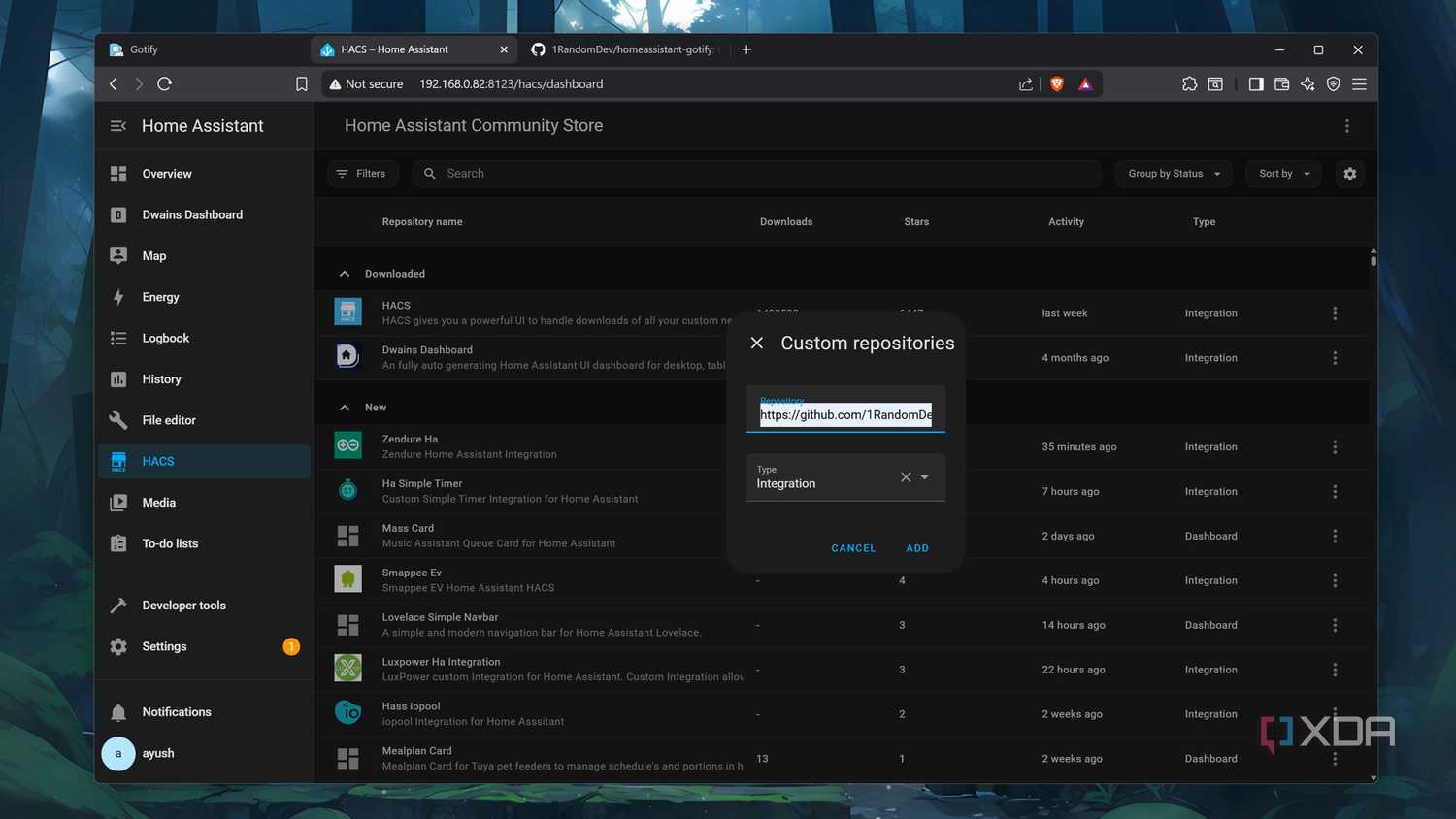Screen dimensions: 1456x819
Task: Click the browser address bar URL
Action: [512, 84]
